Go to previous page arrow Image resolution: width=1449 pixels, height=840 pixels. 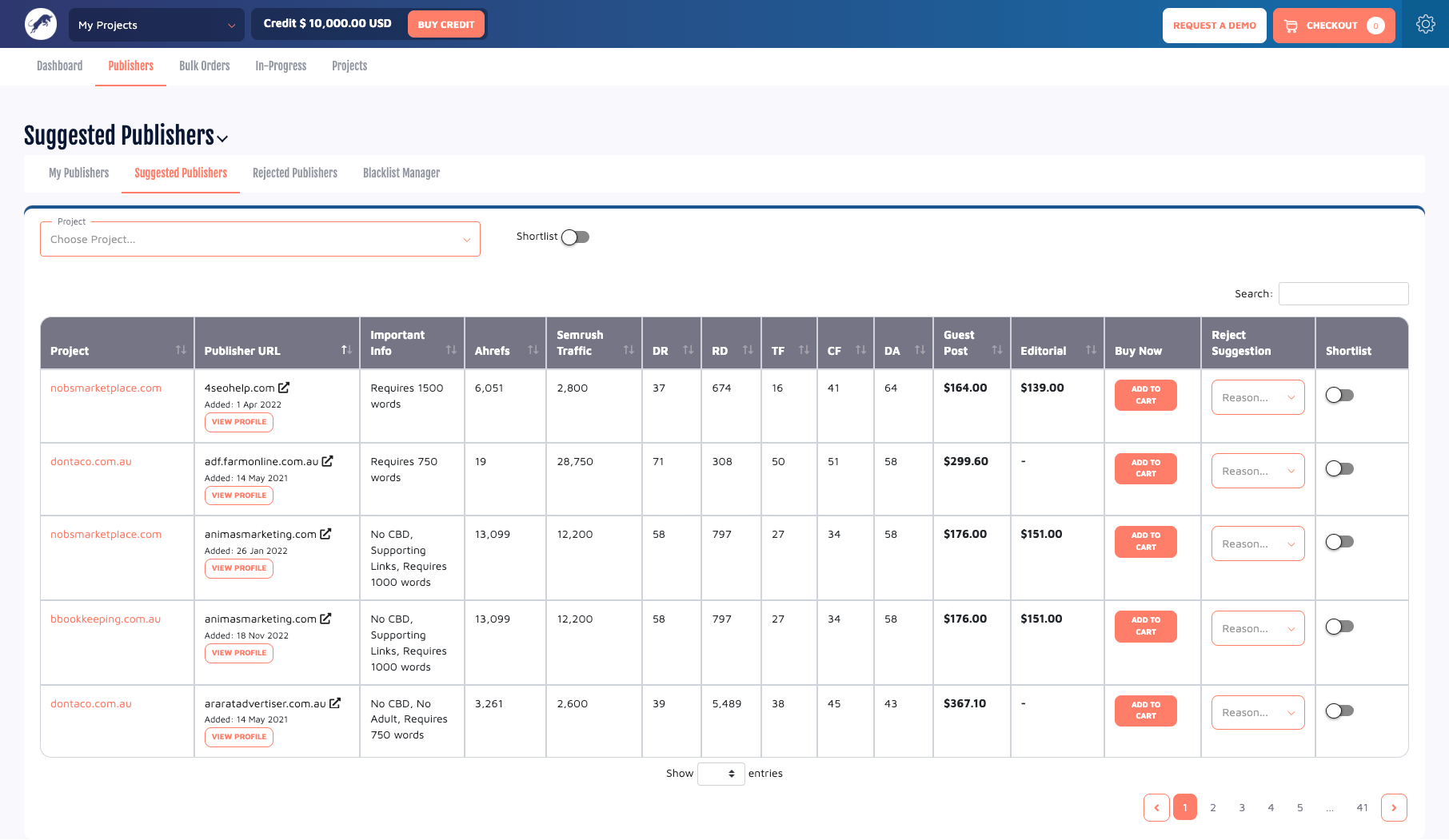coord(1156,807)
